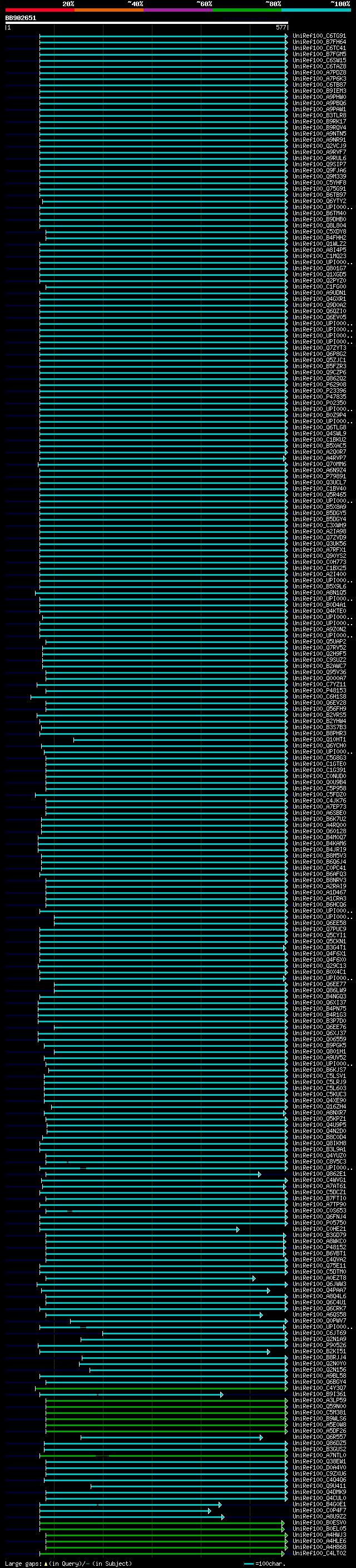Screen dimensions: 356x1568
Task: Select hit label UniRef100_A1D467
Action: [x=319, y=893]
